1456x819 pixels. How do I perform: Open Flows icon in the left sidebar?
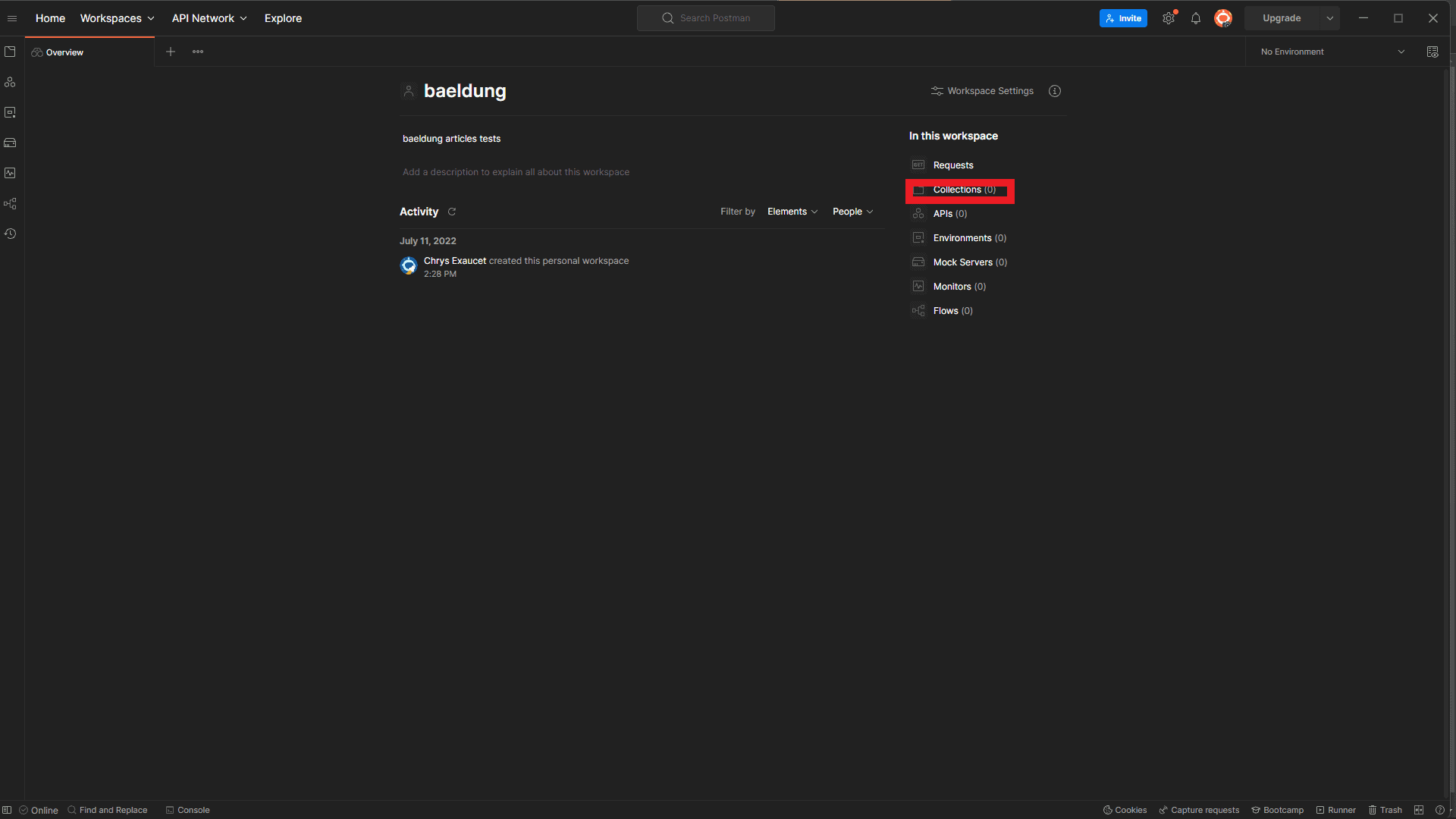pyautogui.click(x=10, y=203)
